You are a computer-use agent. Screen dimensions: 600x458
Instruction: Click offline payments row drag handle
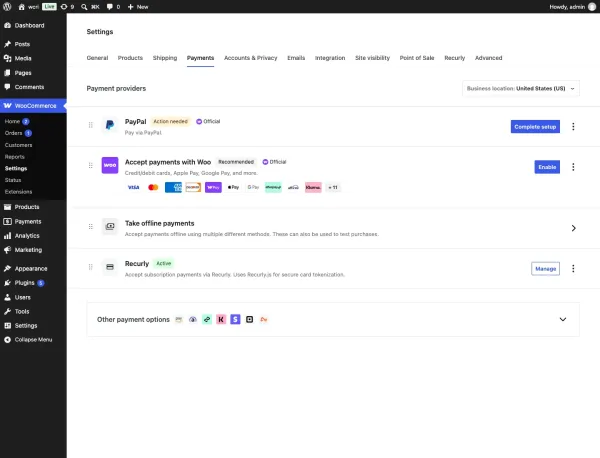(x=91, y=227)
